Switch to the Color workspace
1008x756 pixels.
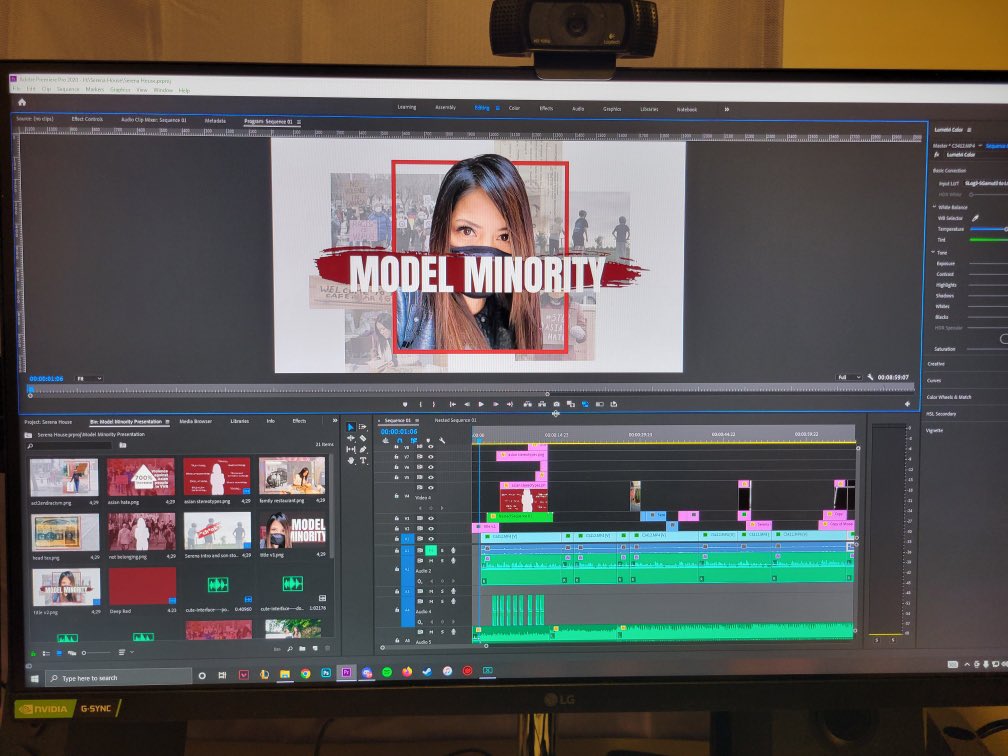pos(514,108)
